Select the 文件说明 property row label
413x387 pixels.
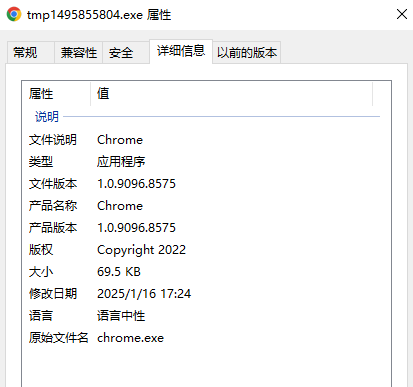(x=53, y=140)
